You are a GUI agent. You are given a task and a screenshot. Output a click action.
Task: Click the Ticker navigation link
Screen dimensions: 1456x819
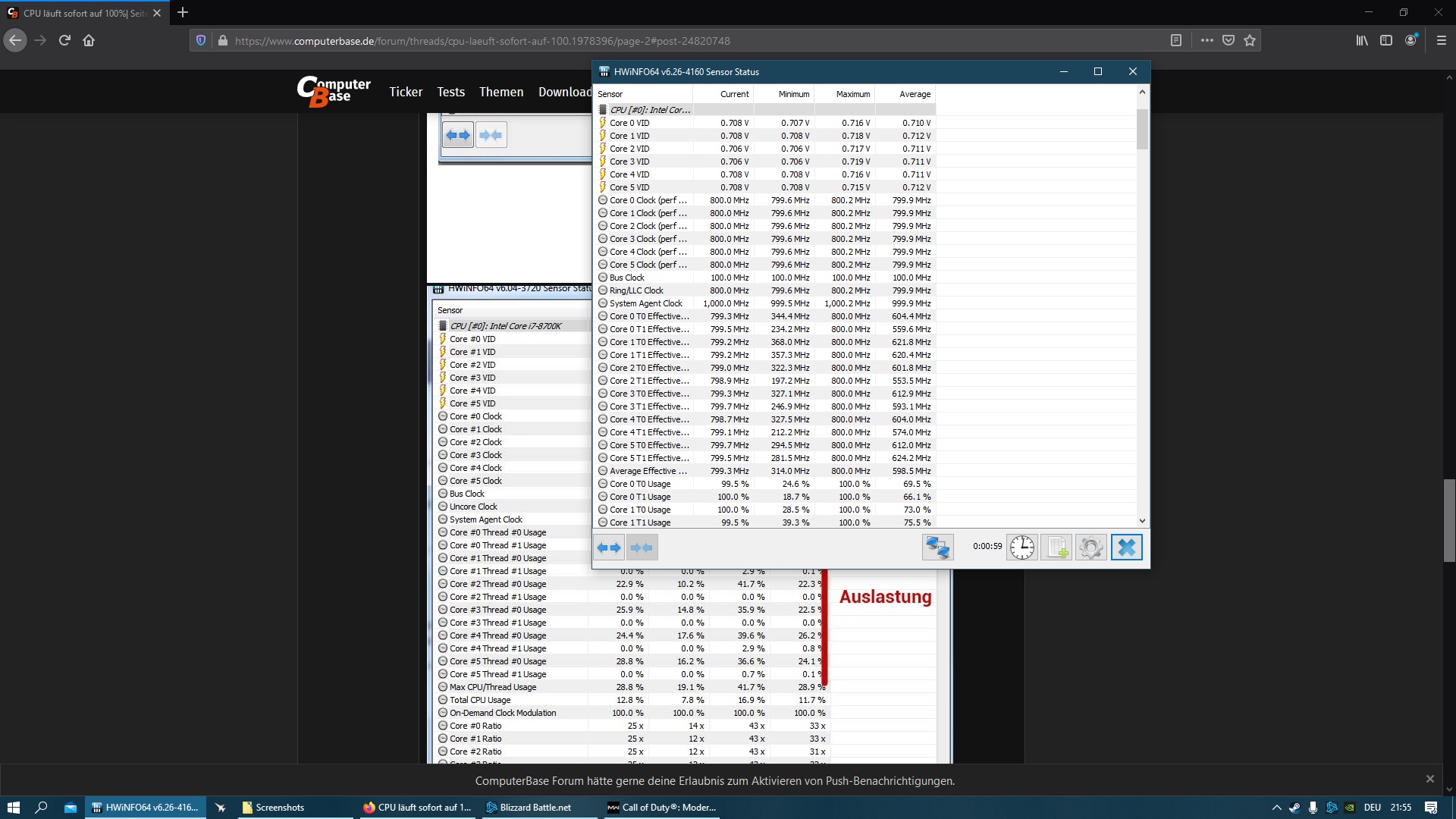click(x=406, y=92)
